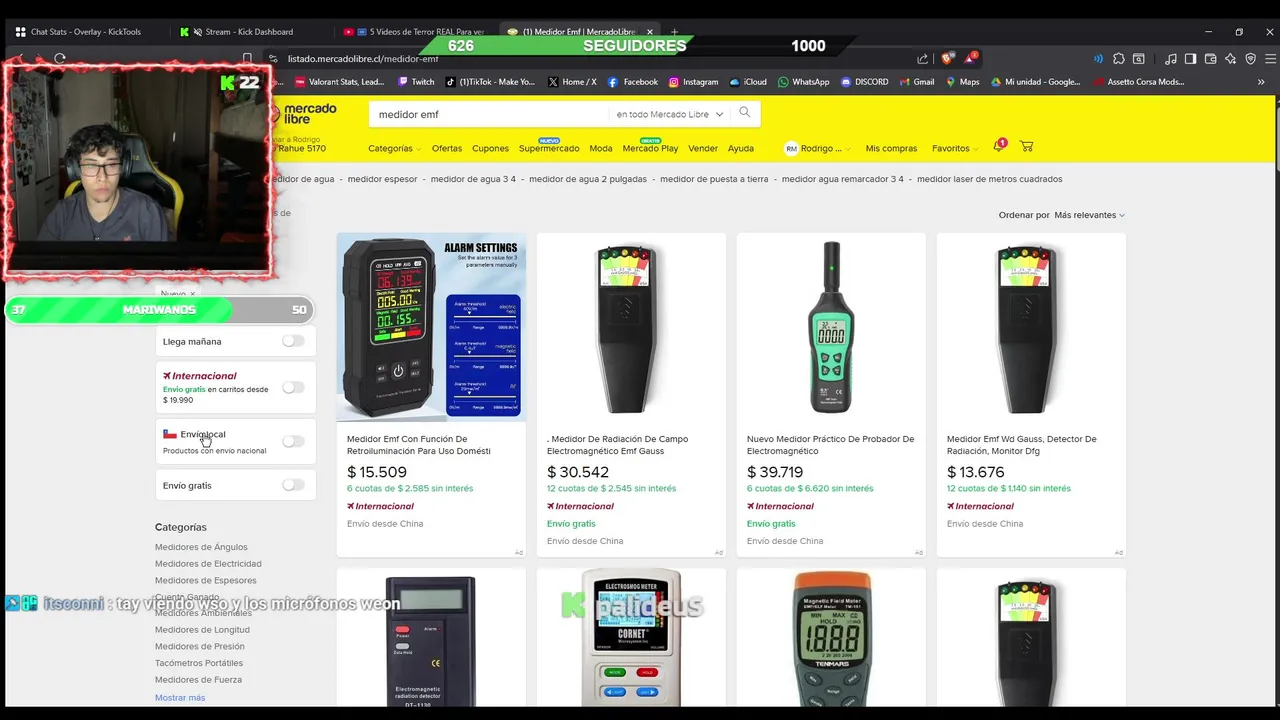Click the green $ 39.719 meter image

831,328
